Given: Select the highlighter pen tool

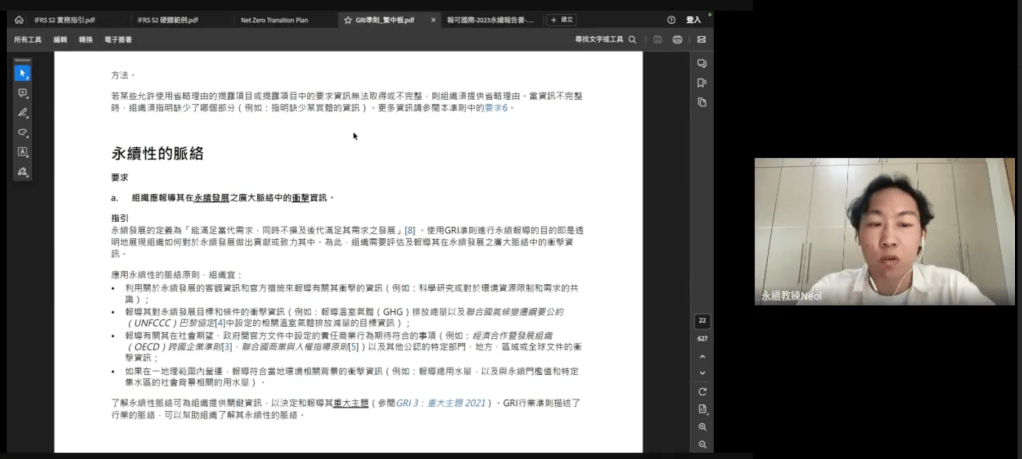Looking at the screenshot, I should click(22, 112).
